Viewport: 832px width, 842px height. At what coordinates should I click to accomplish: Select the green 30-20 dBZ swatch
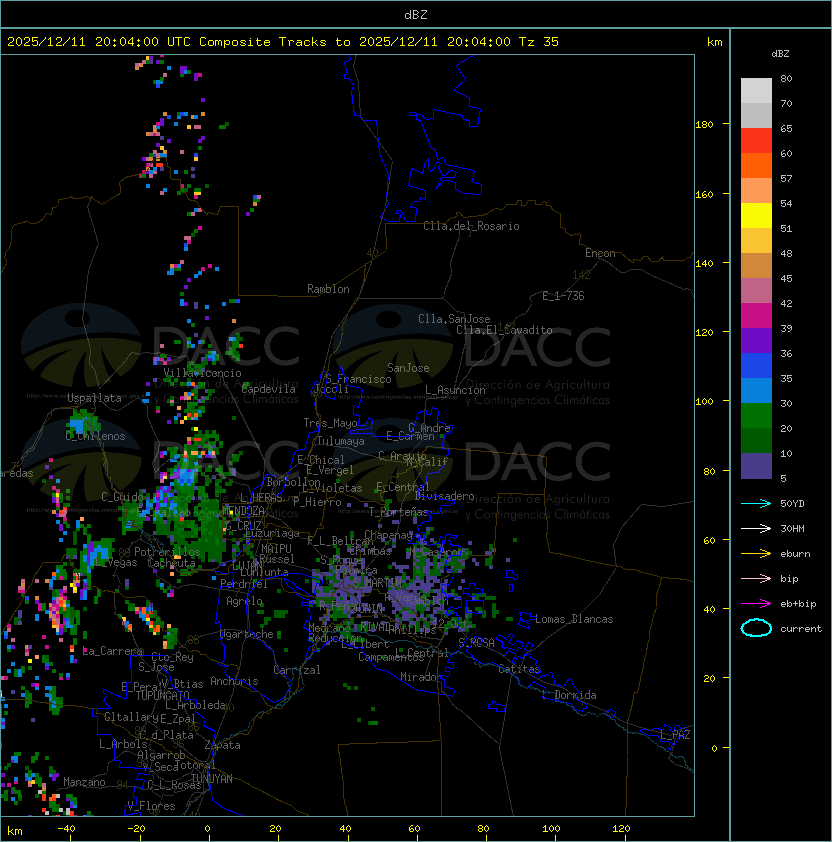(x=756, y=416)
